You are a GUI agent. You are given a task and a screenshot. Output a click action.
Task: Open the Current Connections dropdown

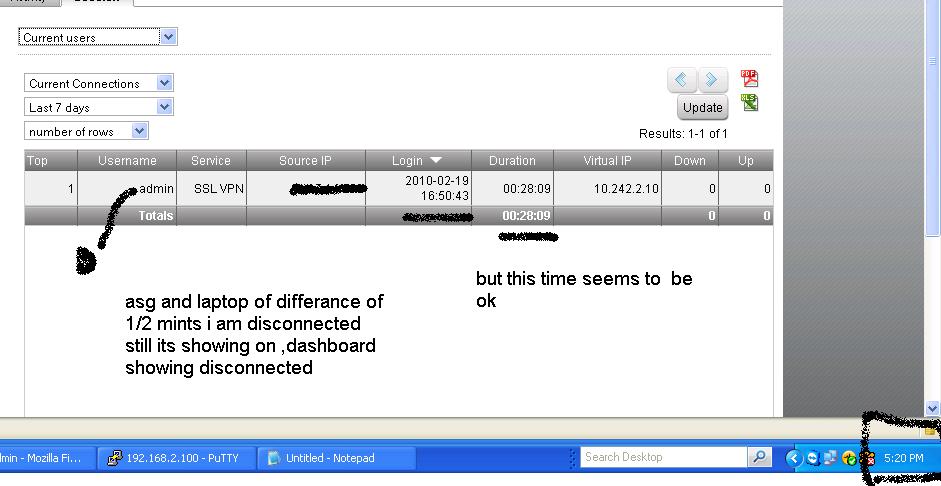[98, 83]
